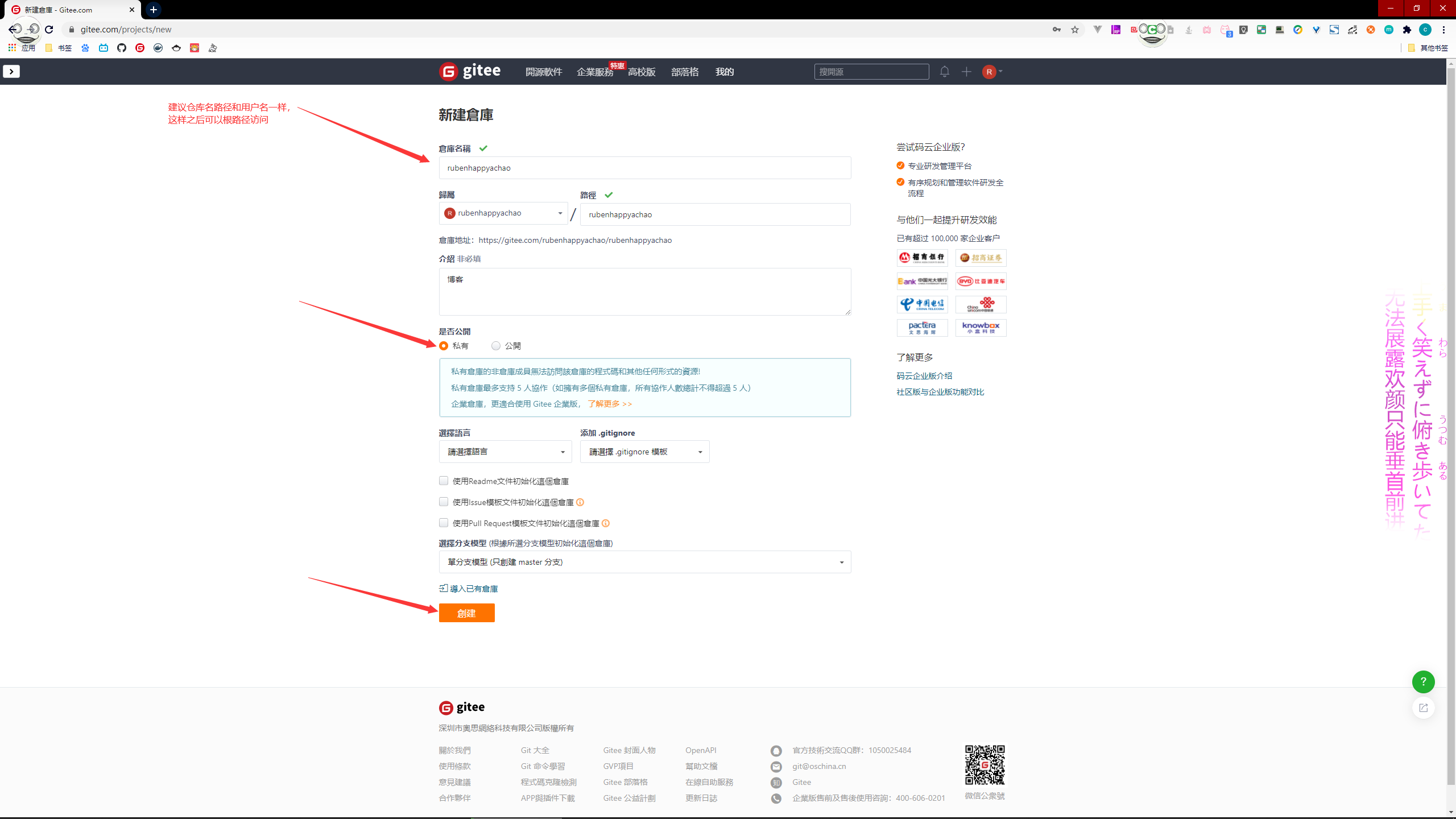Check the Pull Request template checkbox
Viewport: 1456px width, 819px height.
444,523
